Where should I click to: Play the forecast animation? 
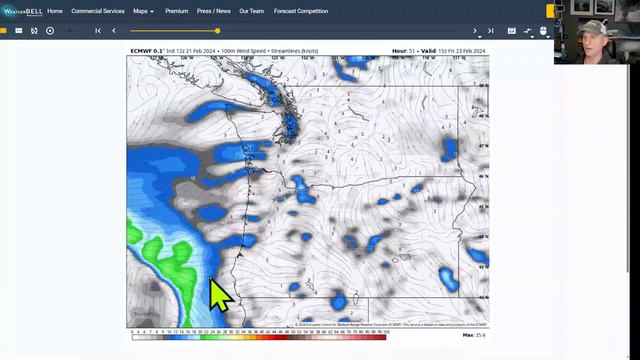tap(50, 31)
